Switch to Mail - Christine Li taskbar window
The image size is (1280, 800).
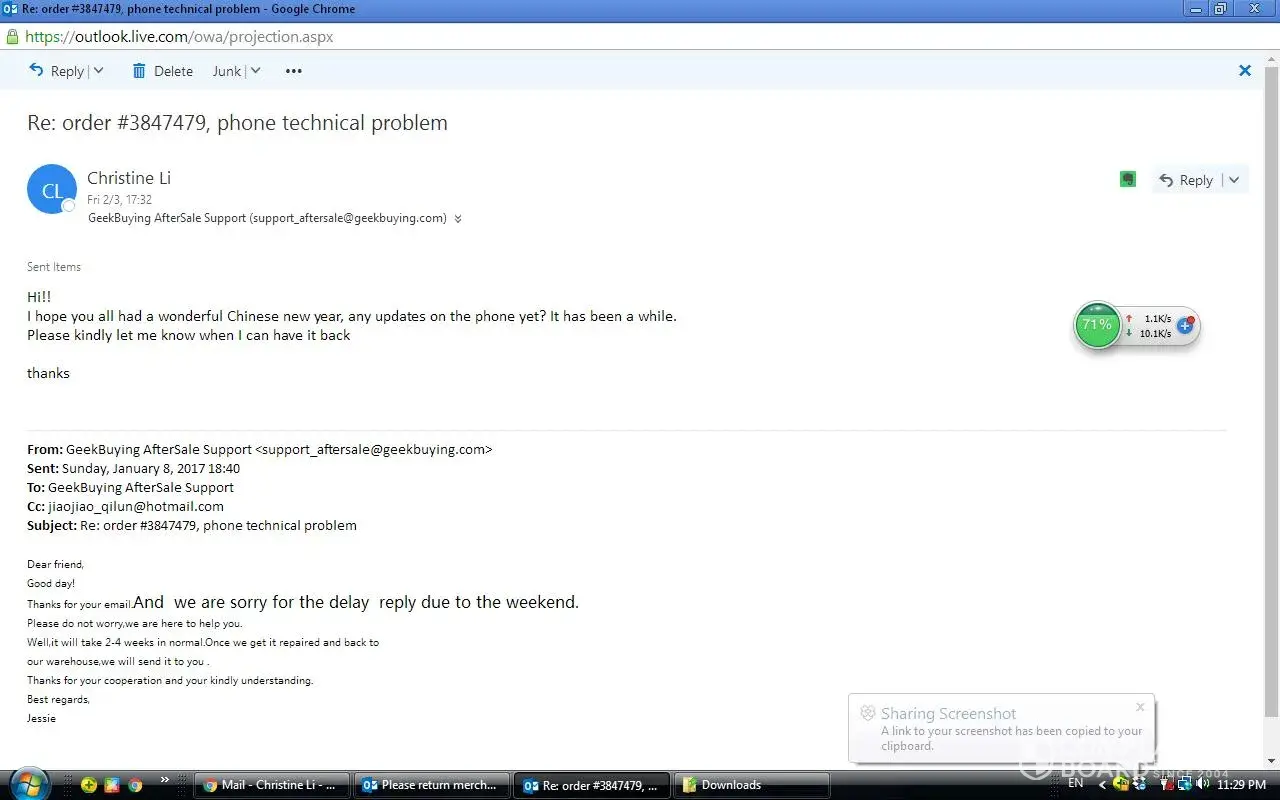click(x=272, y=785)
